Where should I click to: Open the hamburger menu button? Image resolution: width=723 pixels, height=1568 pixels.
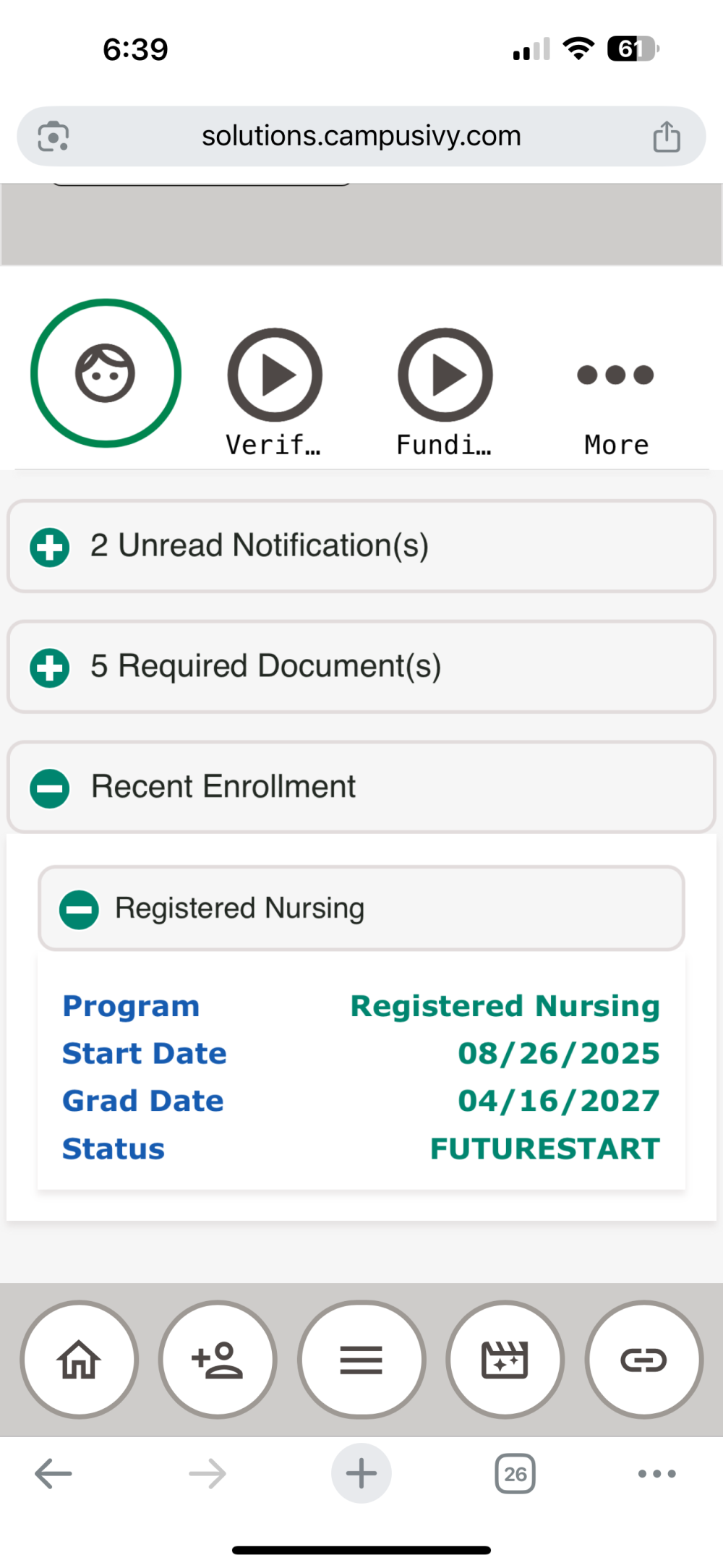(x=361, y=1360)
